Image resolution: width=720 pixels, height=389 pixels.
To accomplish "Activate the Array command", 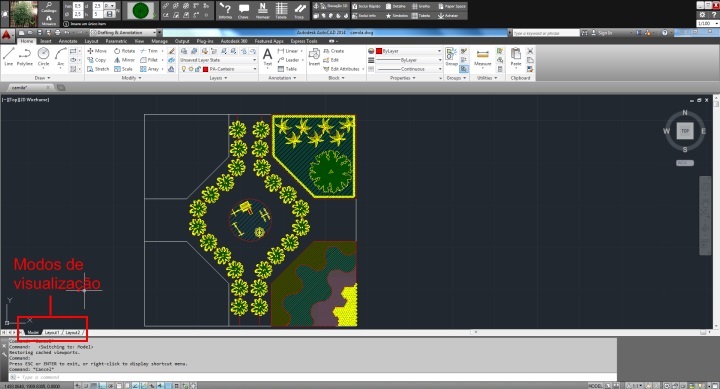I will [150, 69].
